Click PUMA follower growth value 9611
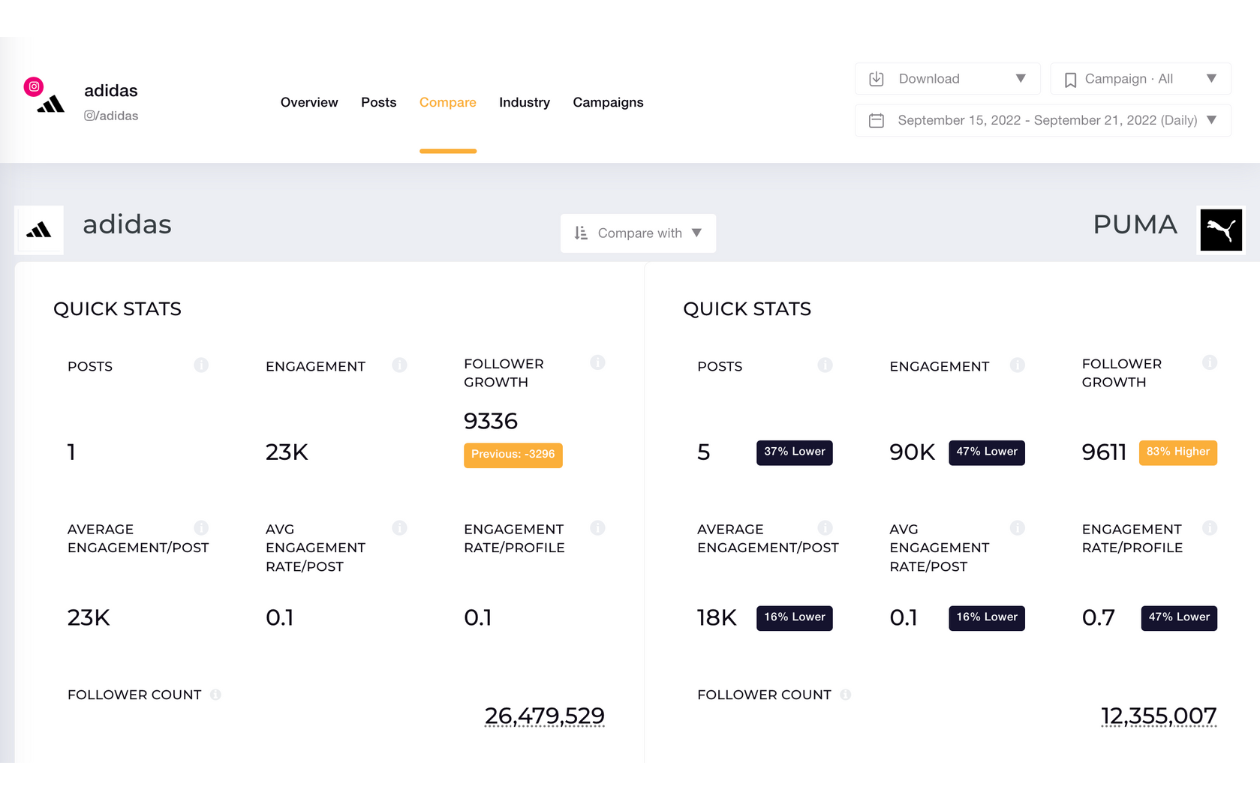1260x800 pixels. (1104, 452)
